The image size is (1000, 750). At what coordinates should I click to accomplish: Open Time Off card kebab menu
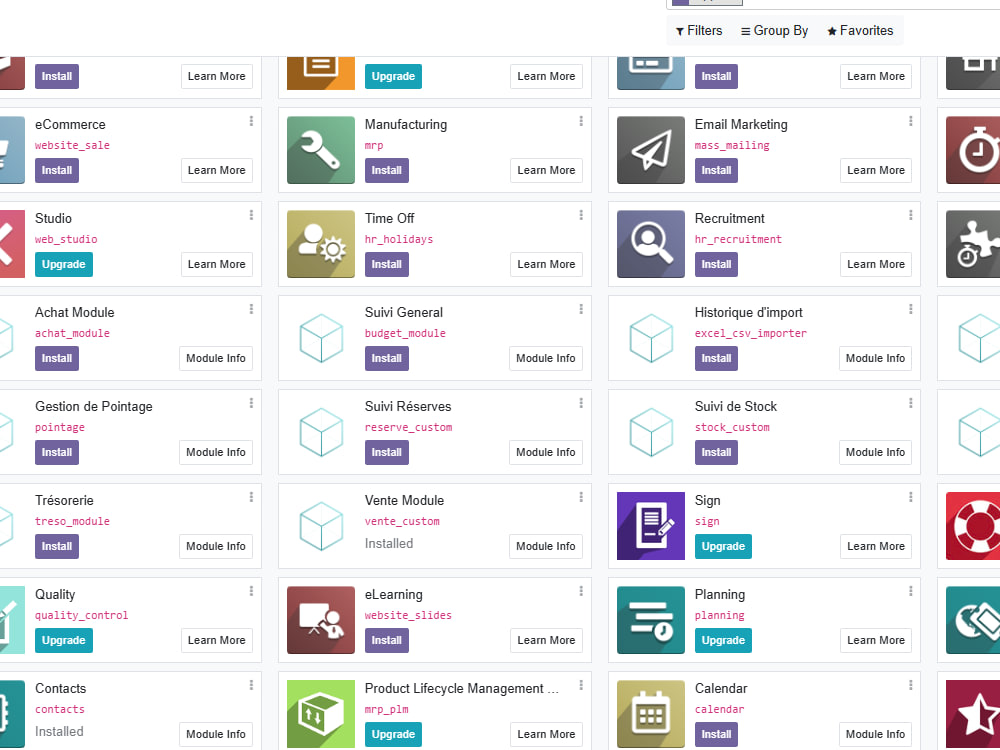(581, 215)
